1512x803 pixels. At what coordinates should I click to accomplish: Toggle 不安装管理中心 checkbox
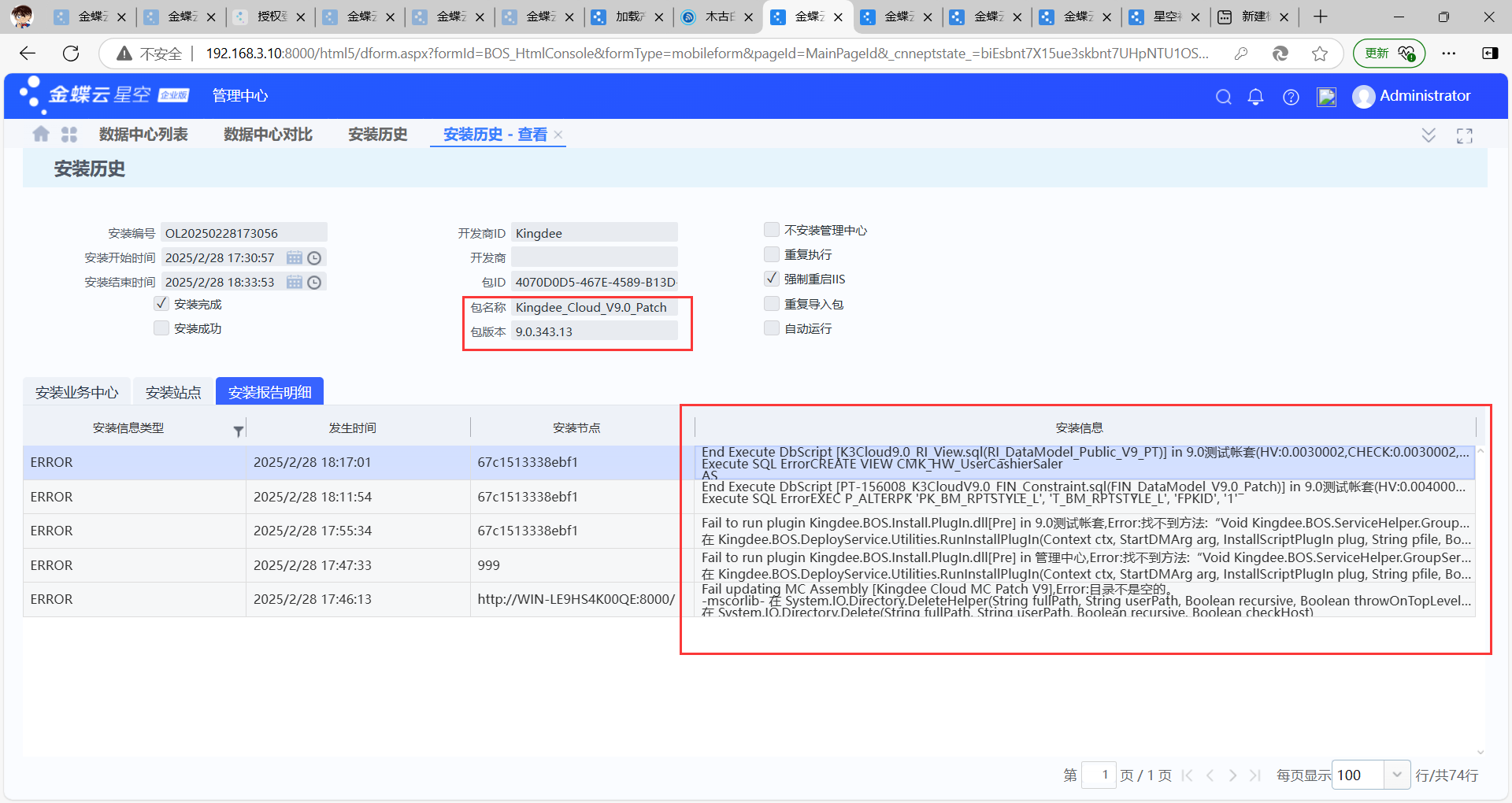(x=772, y=230)
